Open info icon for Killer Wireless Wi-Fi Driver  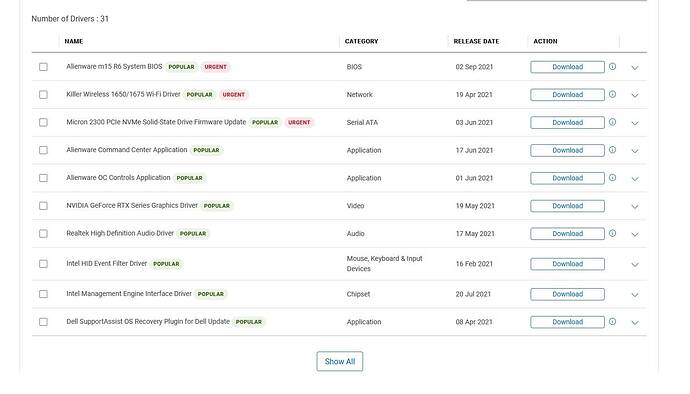tap(612, 94)
